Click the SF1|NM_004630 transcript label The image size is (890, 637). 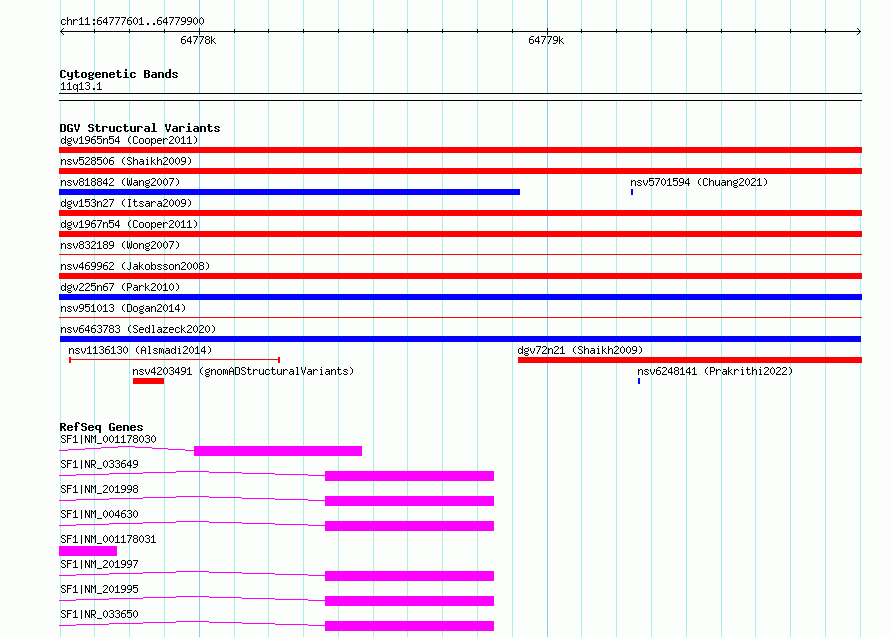(99, 514)
